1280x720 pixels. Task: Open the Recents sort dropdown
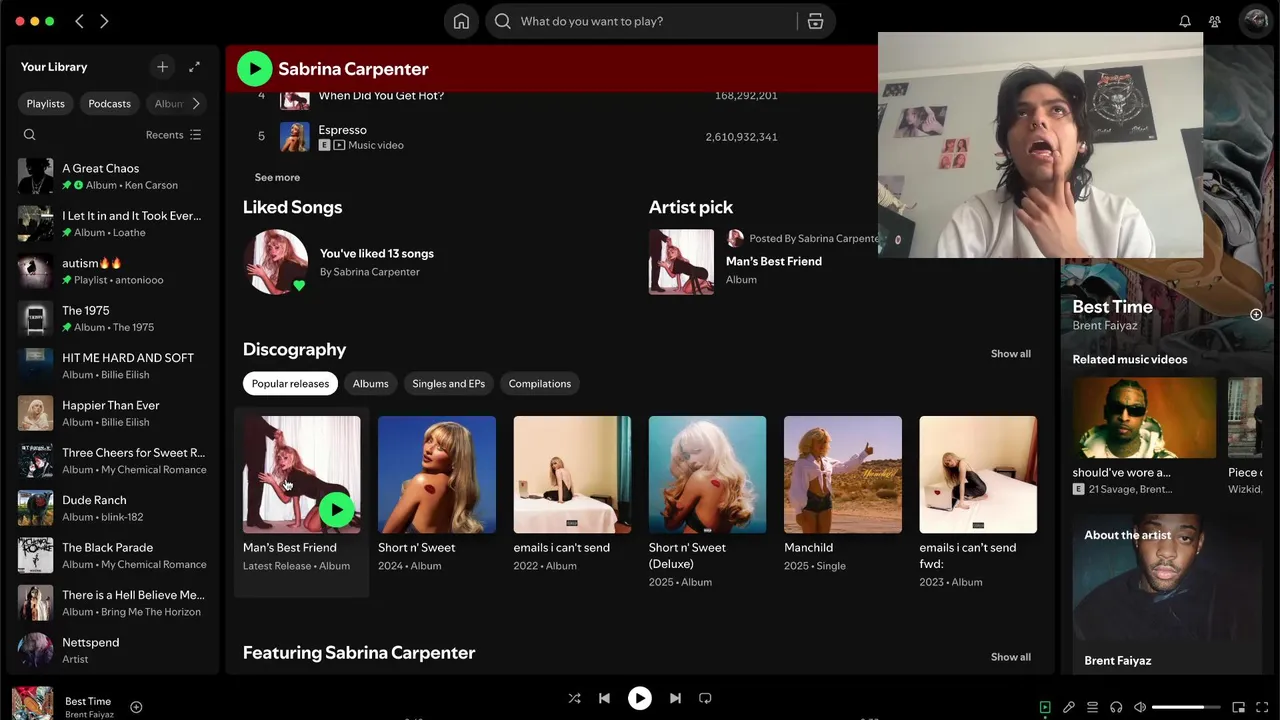173,135
